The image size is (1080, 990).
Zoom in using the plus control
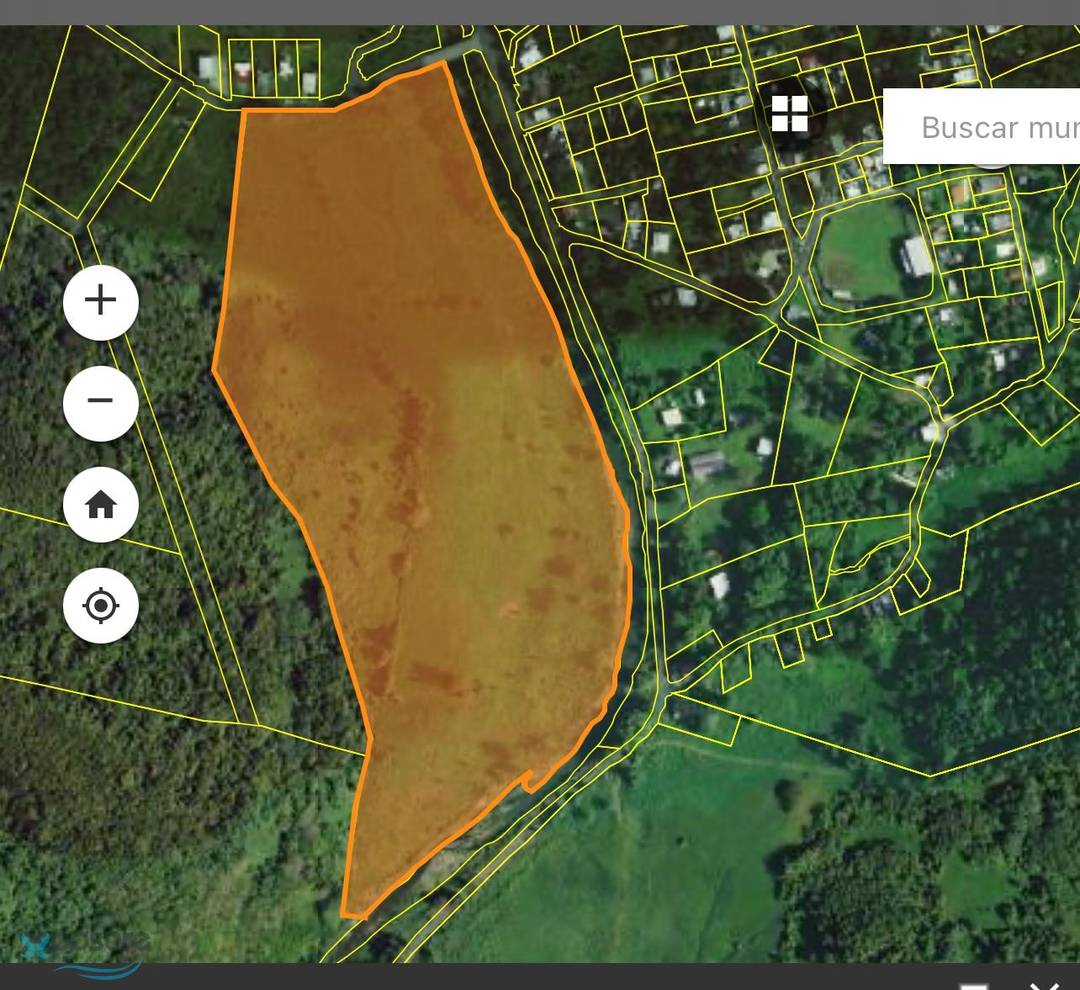[x=100, y=302]
